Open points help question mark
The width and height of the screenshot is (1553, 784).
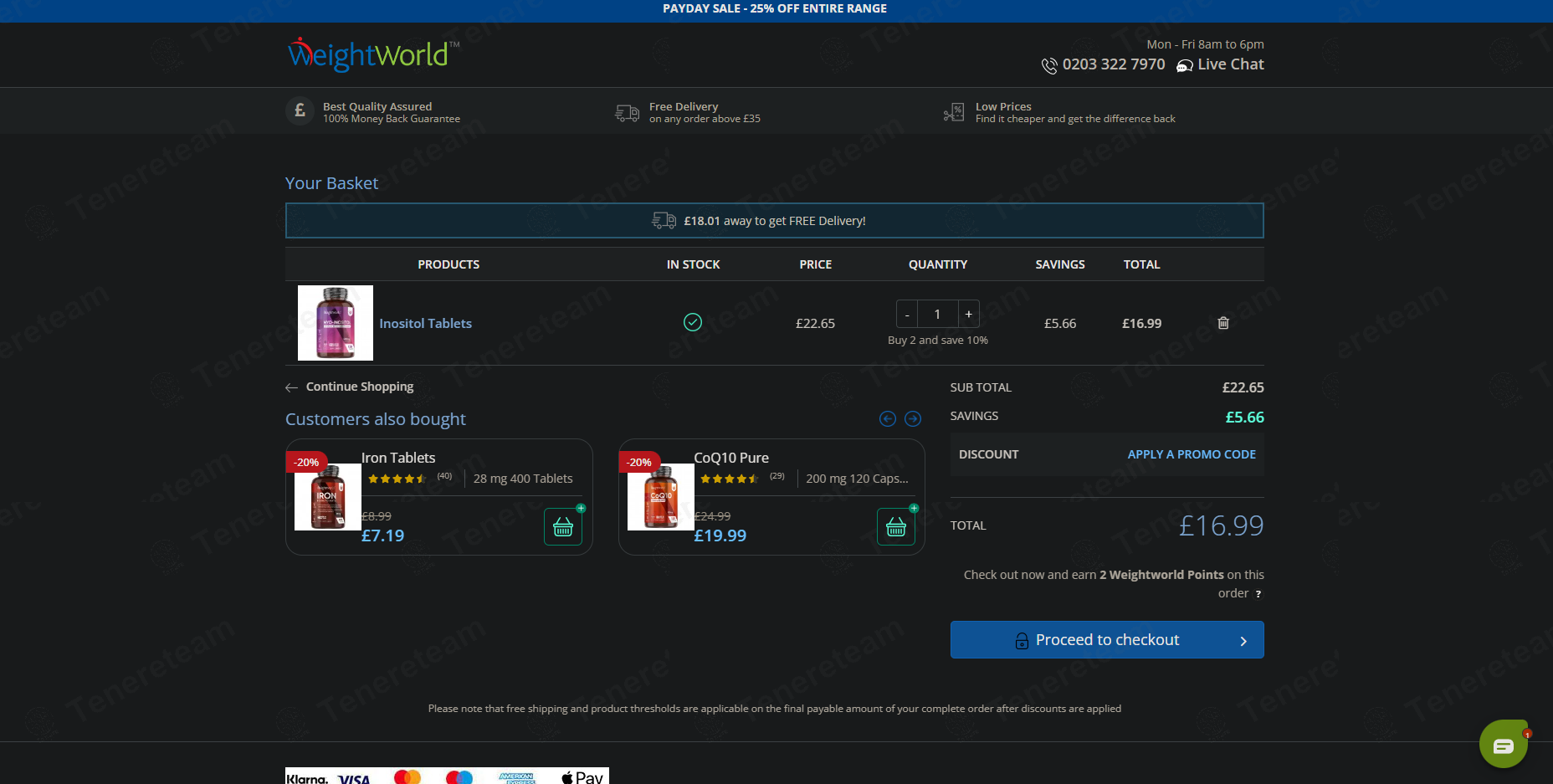pos(1258,594)
